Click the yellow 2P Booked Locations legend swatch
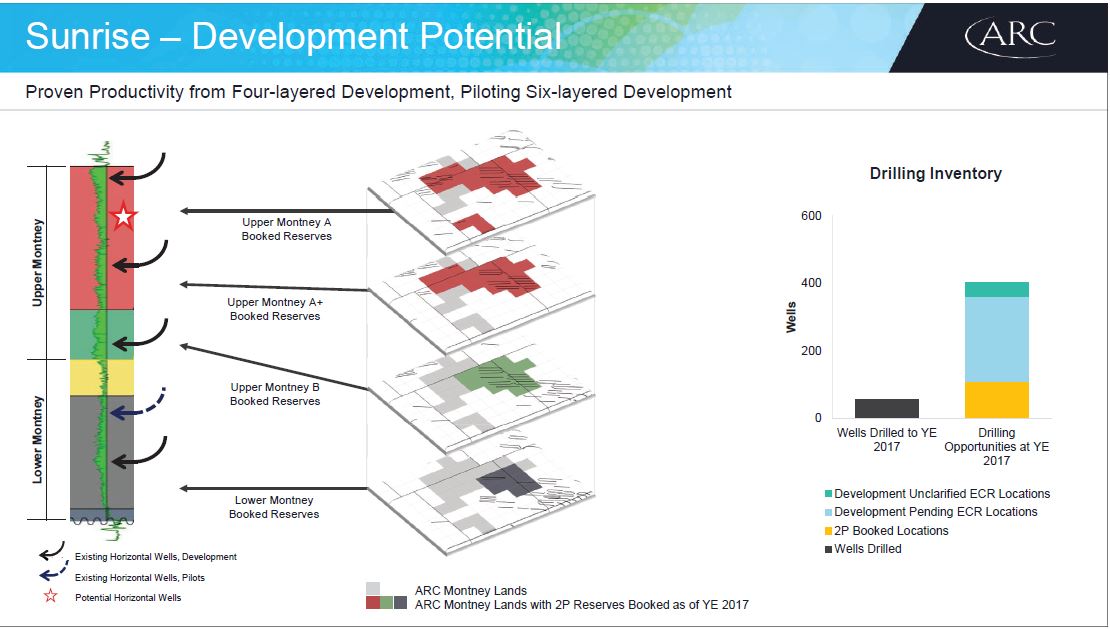This screenshot has height=629, width=1110. point(828,531)
